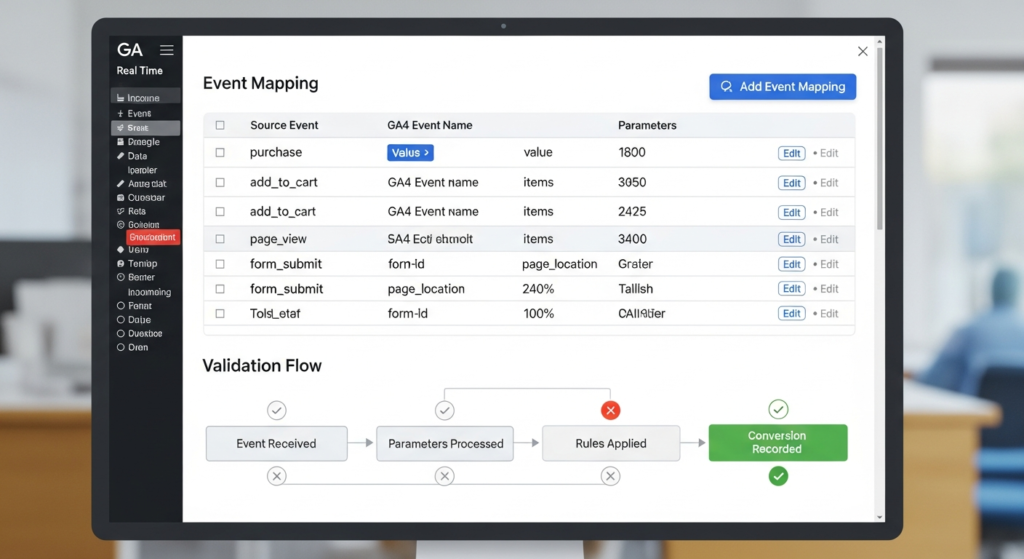Screen dimensions: 1024x559
Task: Click the circular icon beside Goileiat
Action: (x=120, y=225)
